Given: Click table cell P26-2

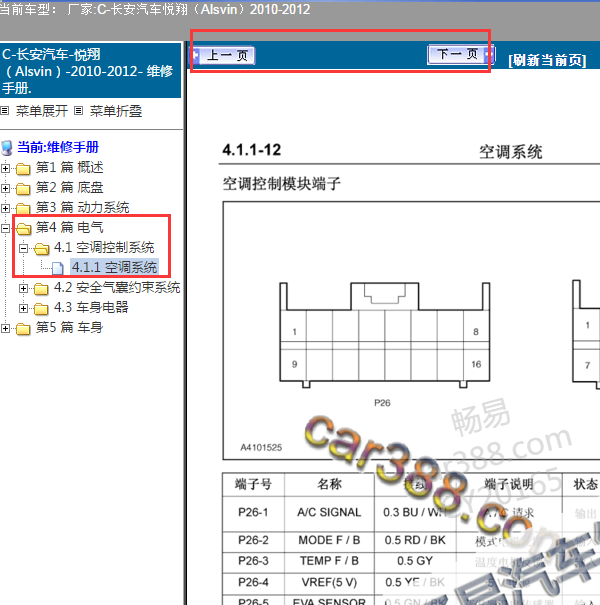Looking at the screenshot, I should coord(253,540).
